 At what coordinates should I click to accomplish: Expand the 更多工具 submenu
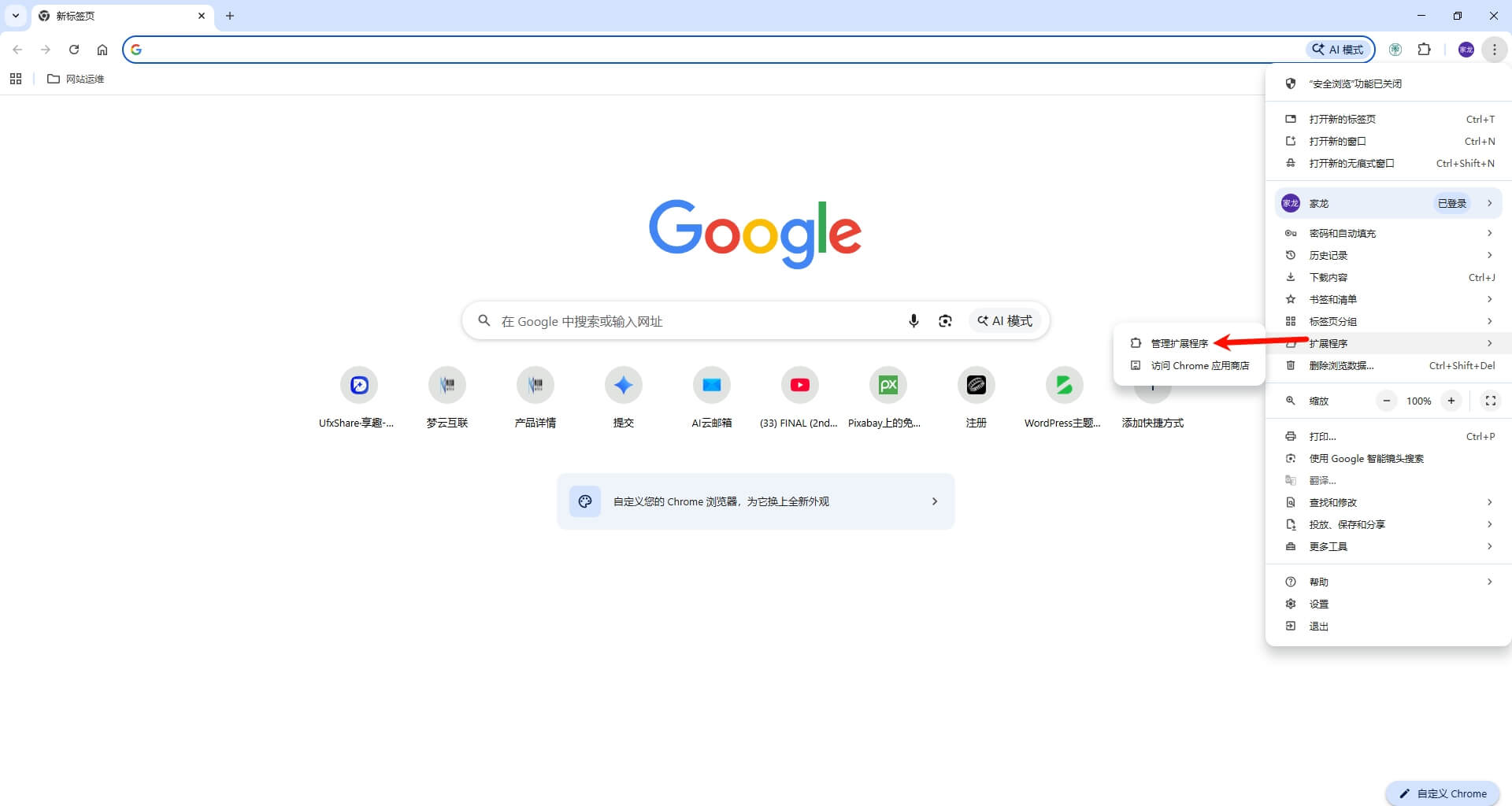1388,546
